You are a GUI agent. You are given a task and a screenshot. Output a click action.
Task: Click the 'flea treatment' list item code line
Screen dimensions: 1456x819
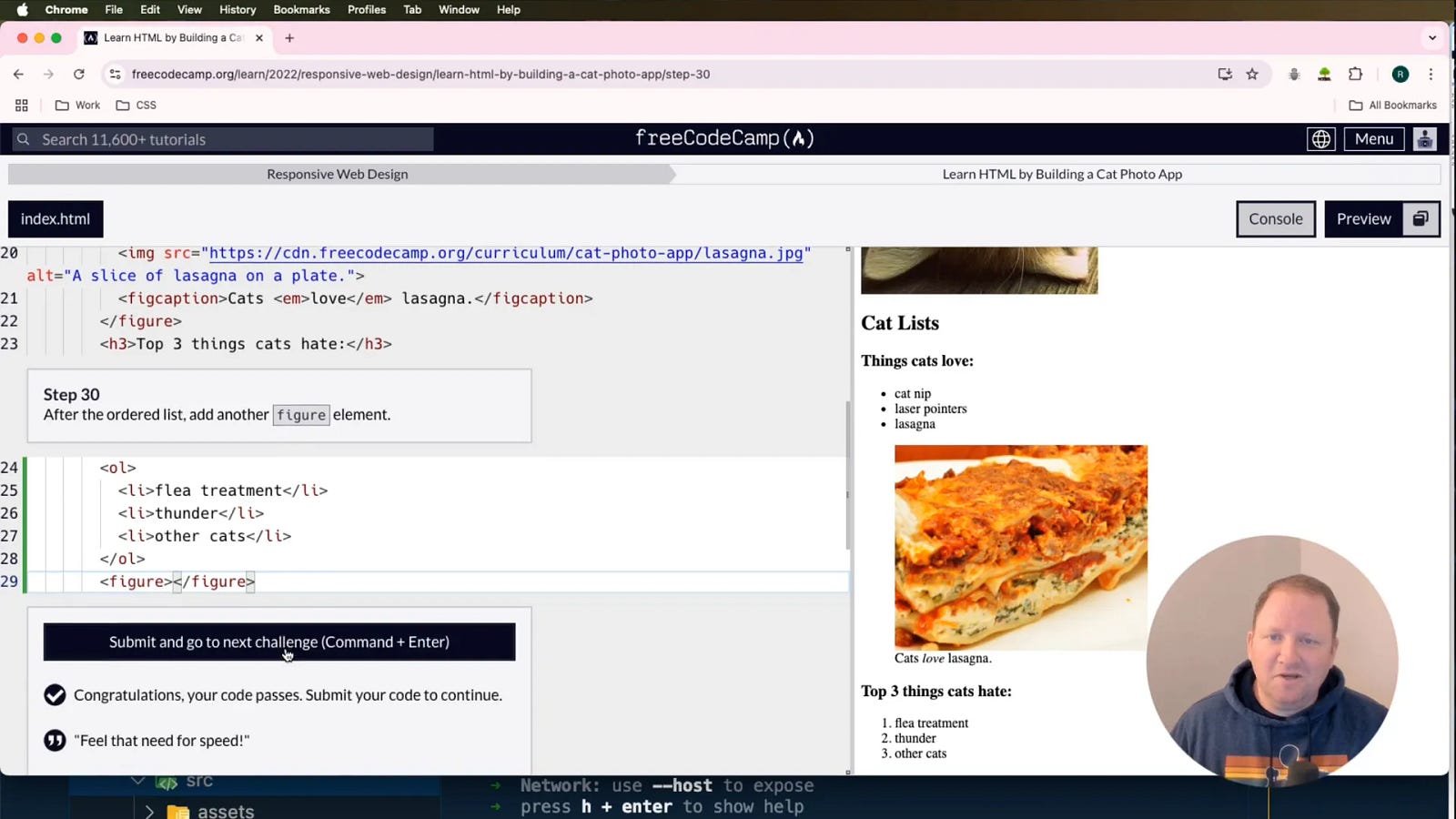[x=223, y=490]
